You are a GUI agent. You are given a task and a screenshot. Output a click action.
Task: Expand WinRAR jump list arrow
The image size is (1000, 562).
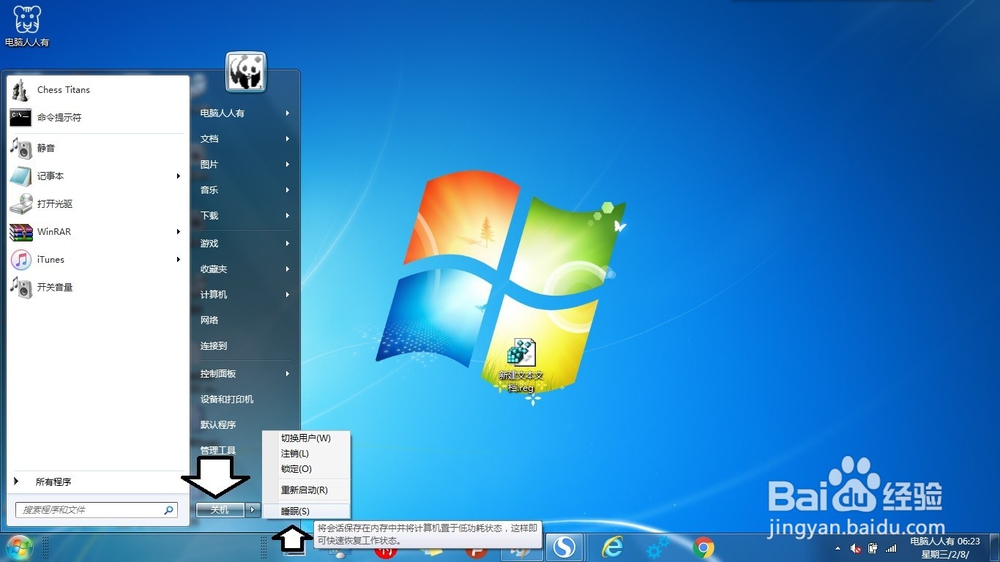point(179,232)
